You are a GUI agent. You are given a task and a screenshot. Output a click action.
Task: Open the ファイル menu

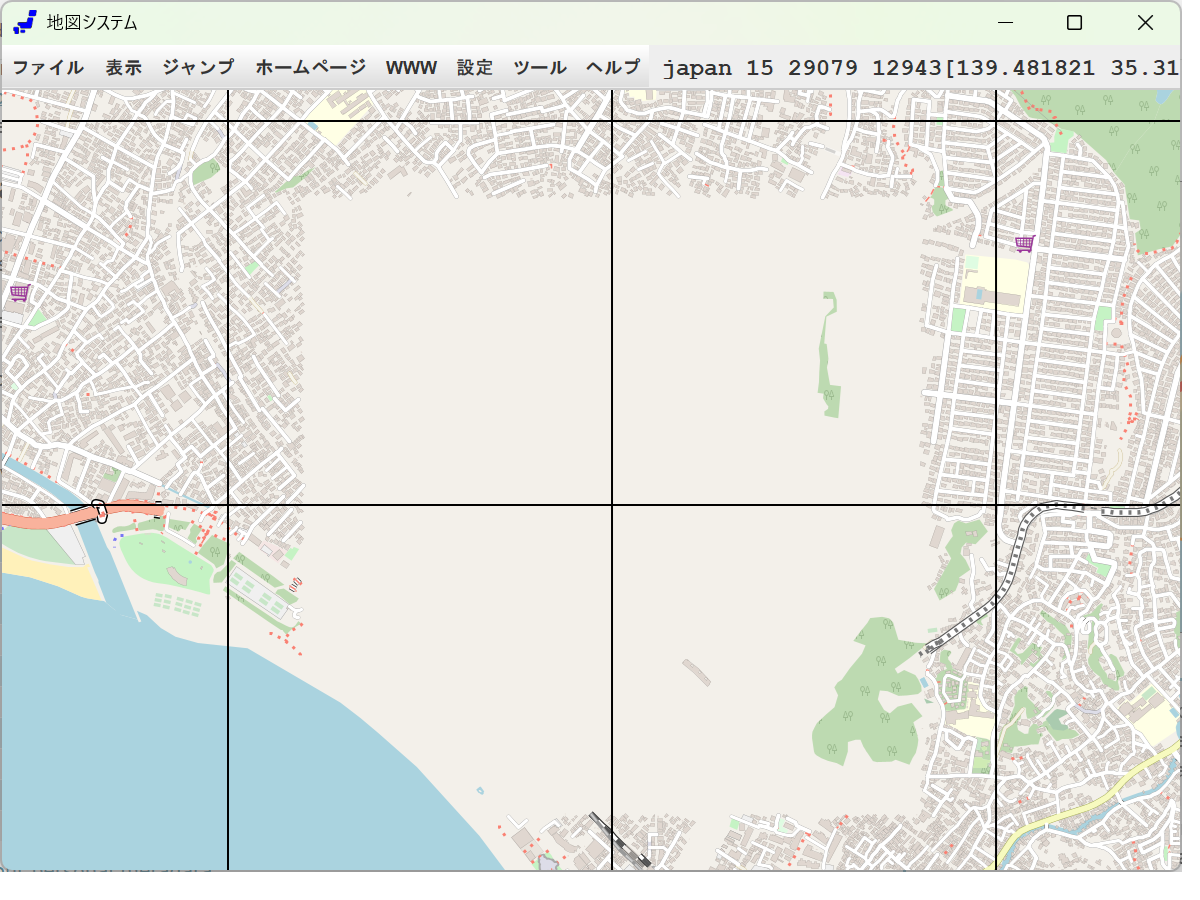tap(48, 68)
